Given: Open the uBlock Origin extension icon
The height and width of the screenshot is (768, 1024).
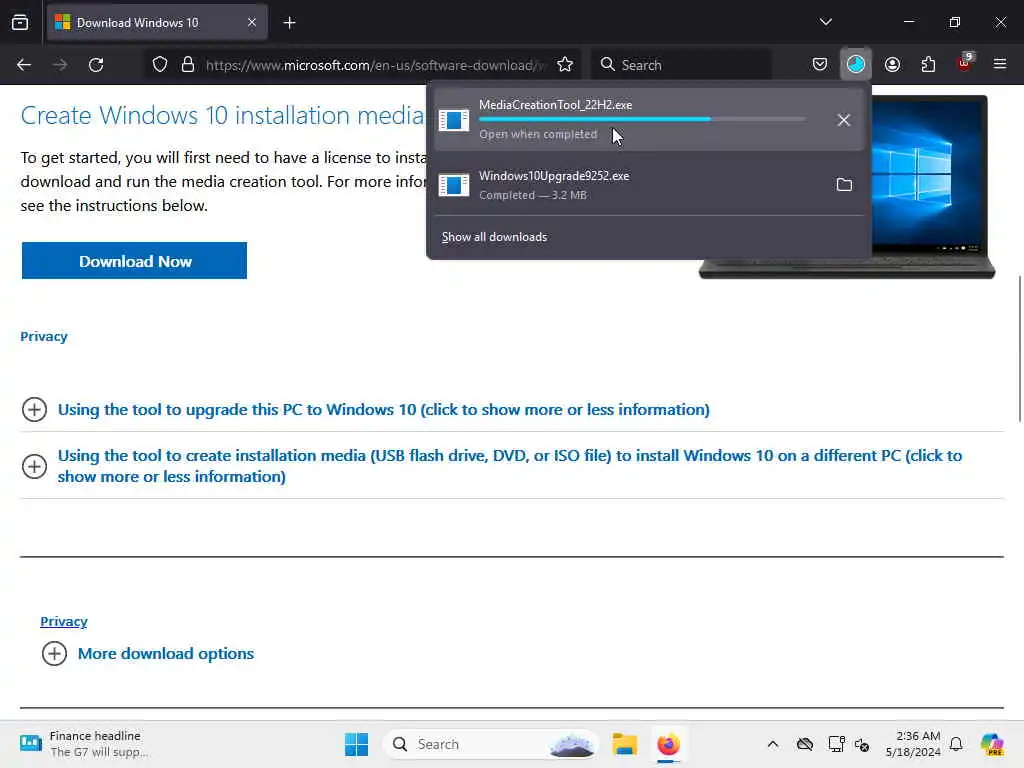Looking at the screenshot, I should (965, 63).
